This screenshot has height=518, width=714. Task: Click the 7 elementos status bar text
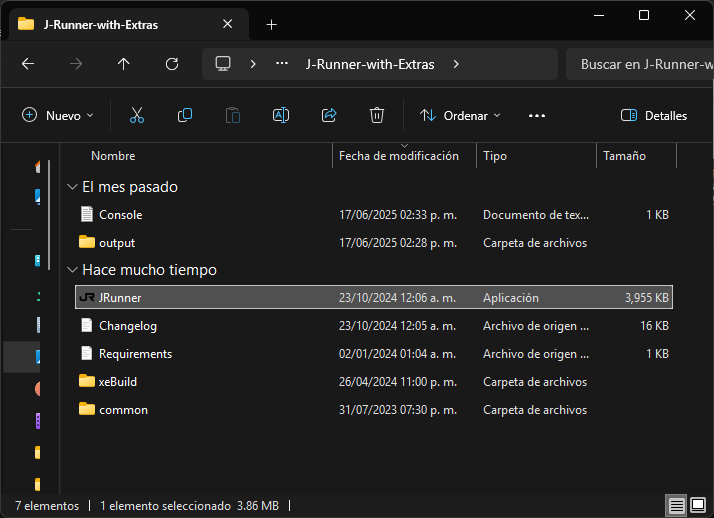tap(47, 506)
